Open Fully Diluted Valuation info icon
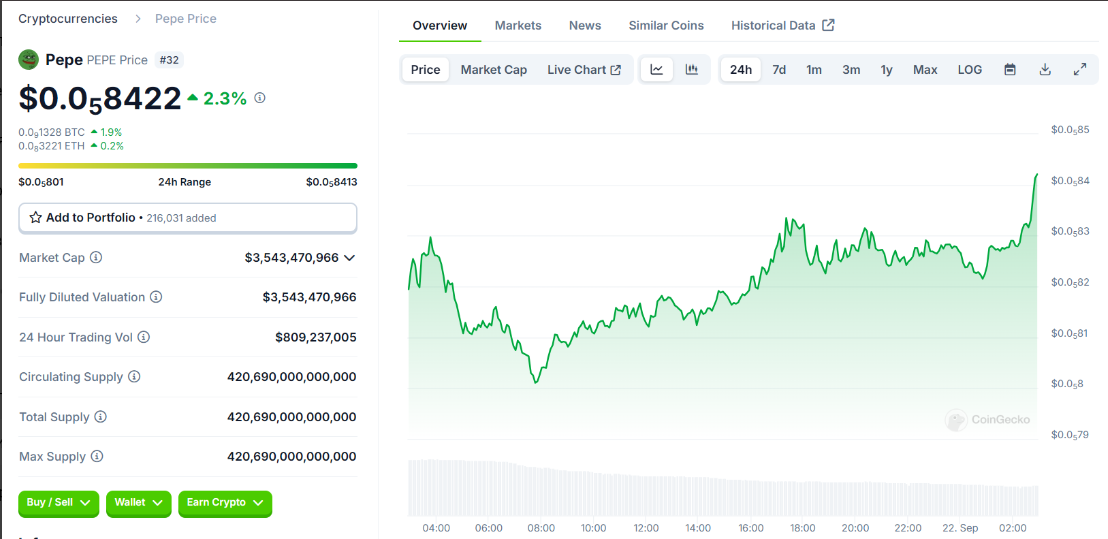Viewport: 1108px width, 539px height. point(156,297)
